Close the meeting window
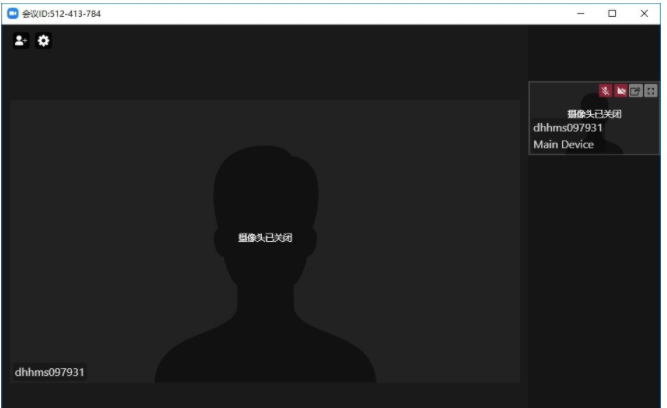667x408 pixels. (x=644, y=14)
